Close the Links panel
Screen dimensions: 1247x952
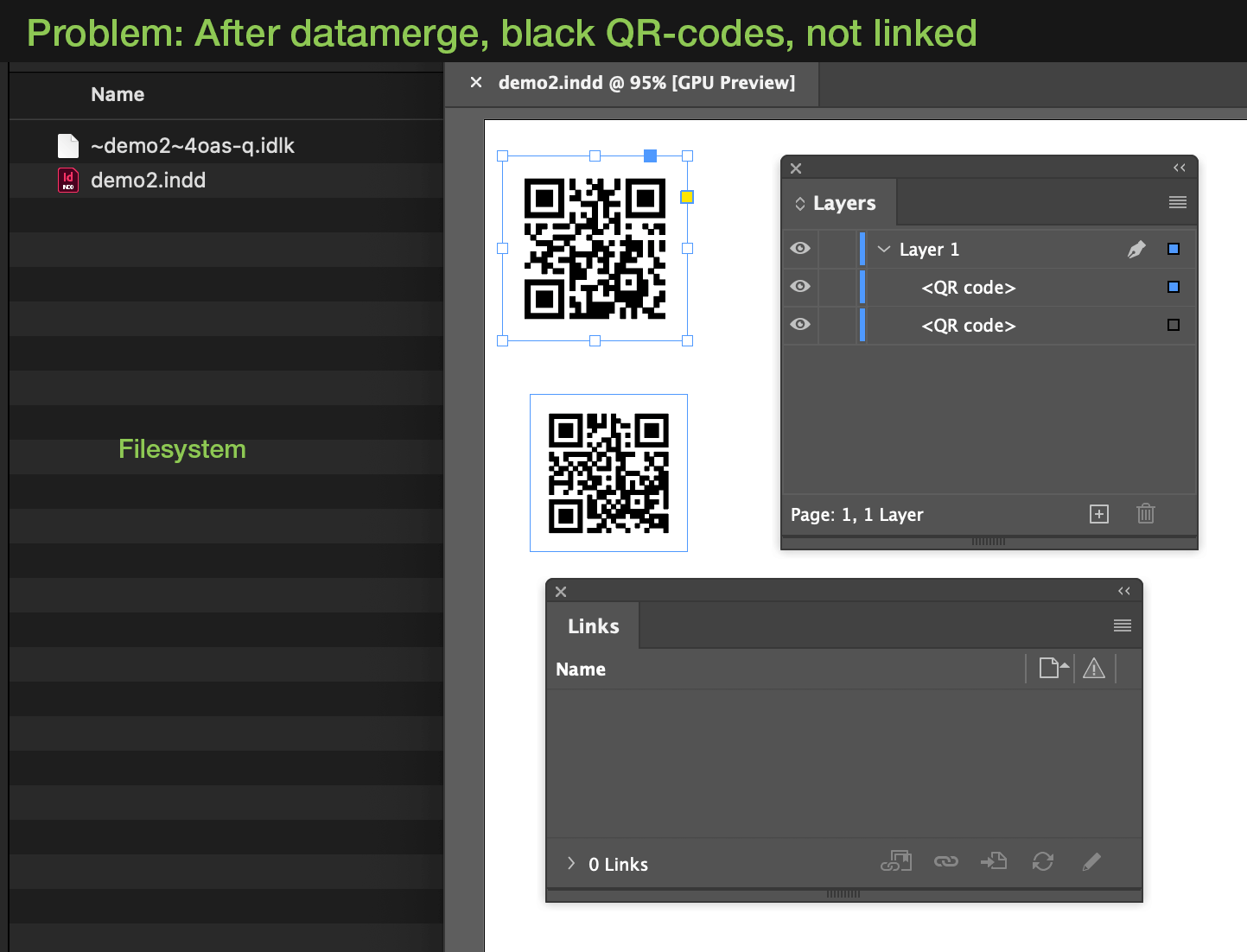click(x=561, y=592)
